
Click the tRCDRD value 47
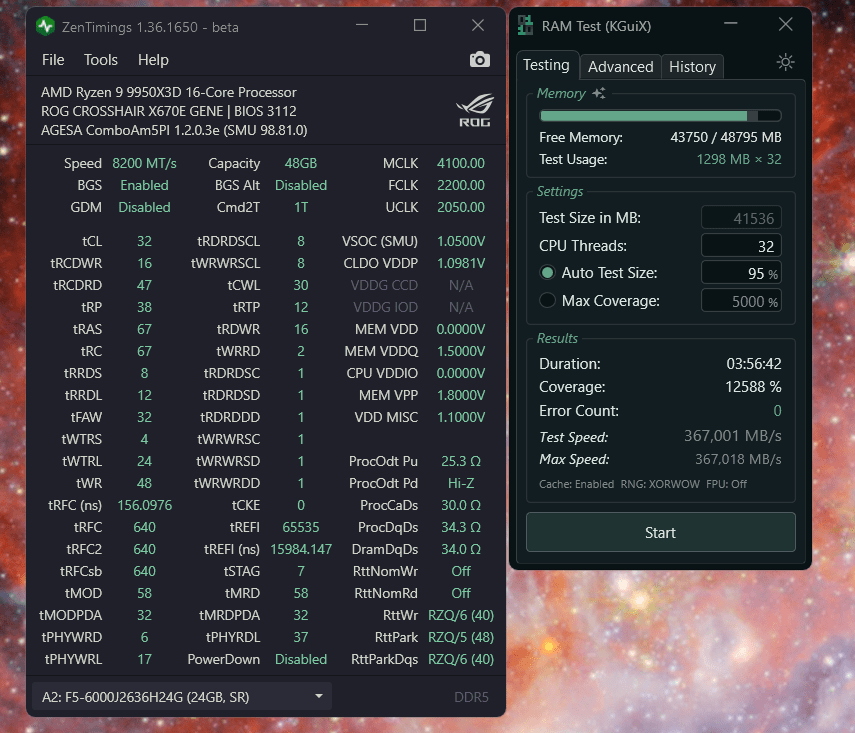(144, 285)
